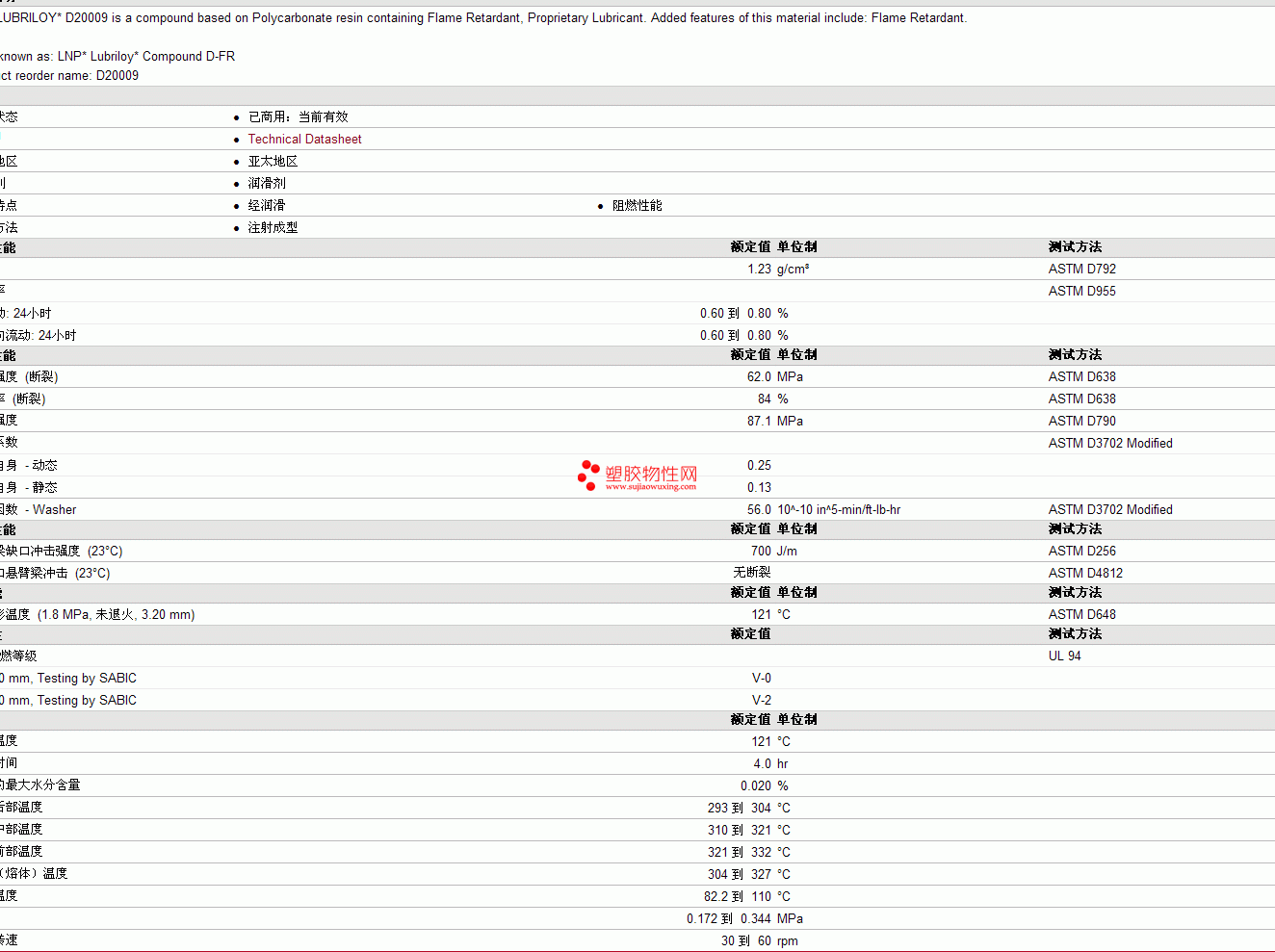Click the middle zone temperature 310 到 321

pyautogui.click(x=740, y=830)
